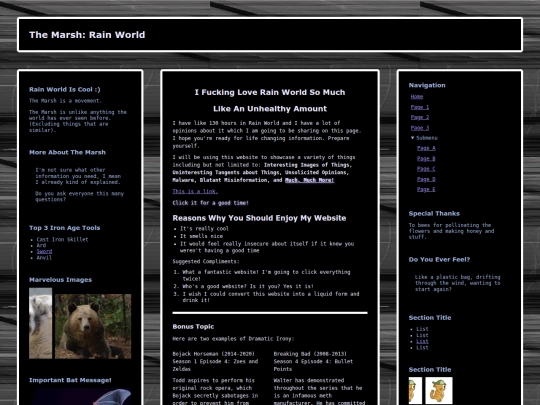This screenshot has height=405, width=540.
Task: Select Page 3 navigation link
Action: (420, 128)
